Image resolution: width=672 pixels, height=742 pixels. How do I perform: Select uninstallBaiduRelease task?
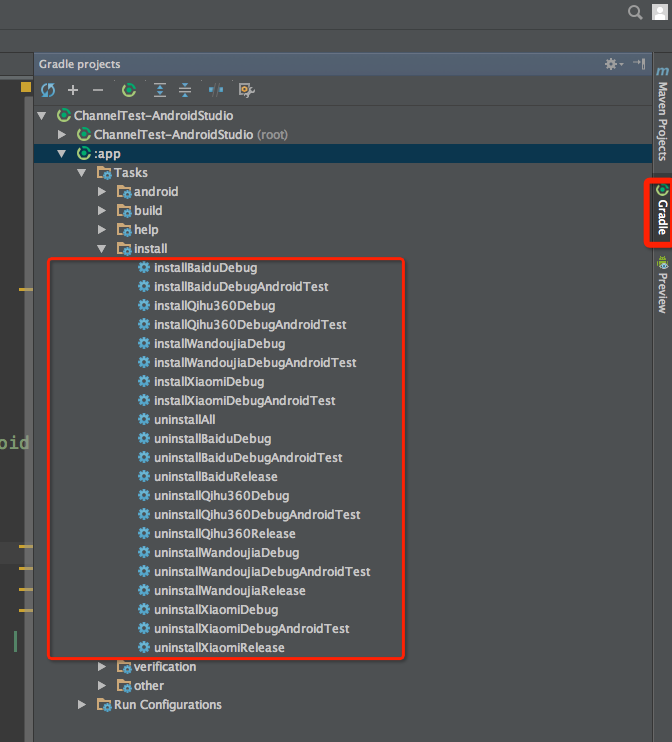216,477
